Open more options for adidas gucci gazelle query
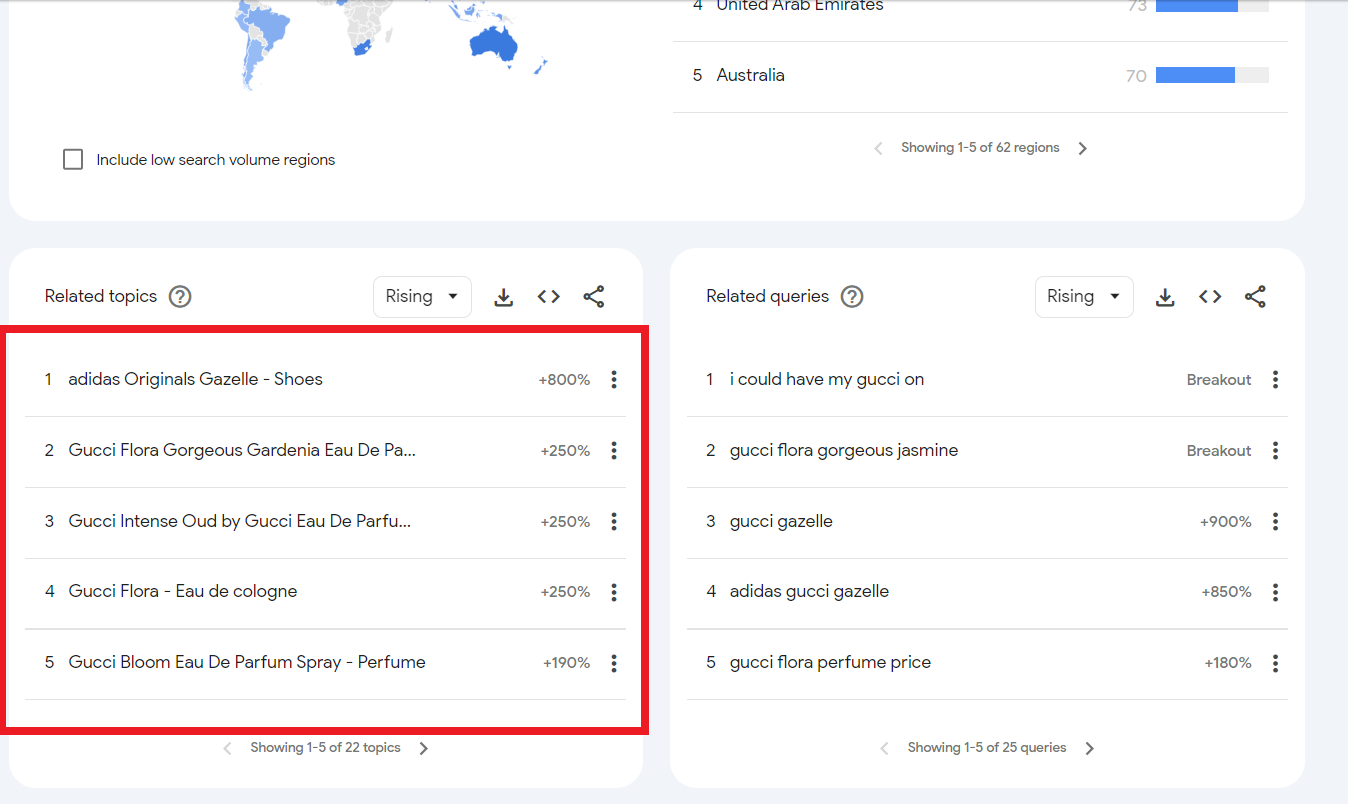 pos(1275,592)
